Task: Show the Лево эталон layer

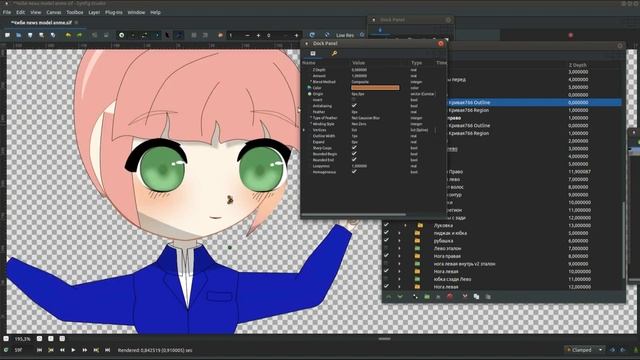Action: pos(386,248)
